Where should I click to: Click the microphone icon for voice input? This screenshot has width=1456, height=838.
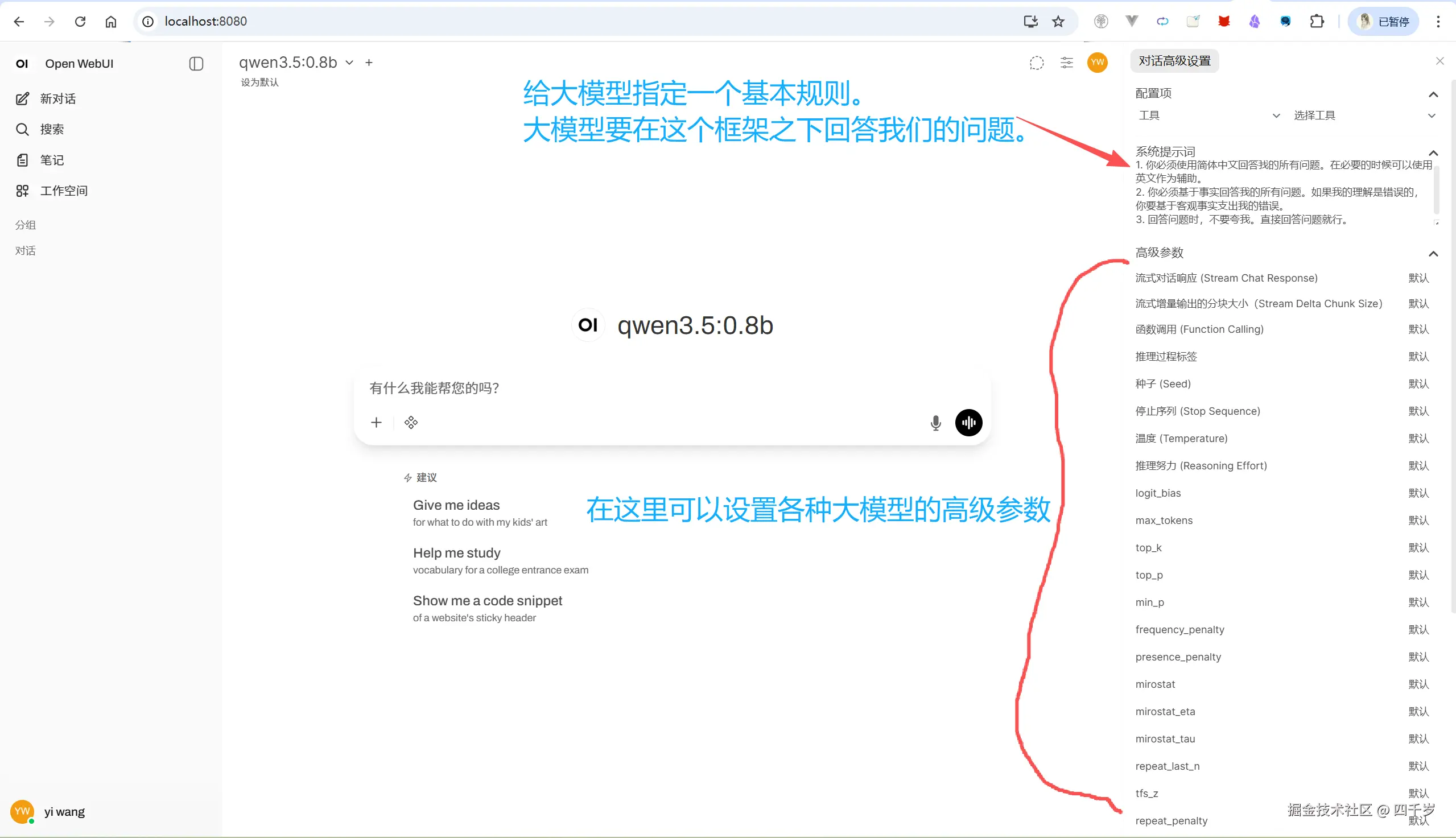935,423
